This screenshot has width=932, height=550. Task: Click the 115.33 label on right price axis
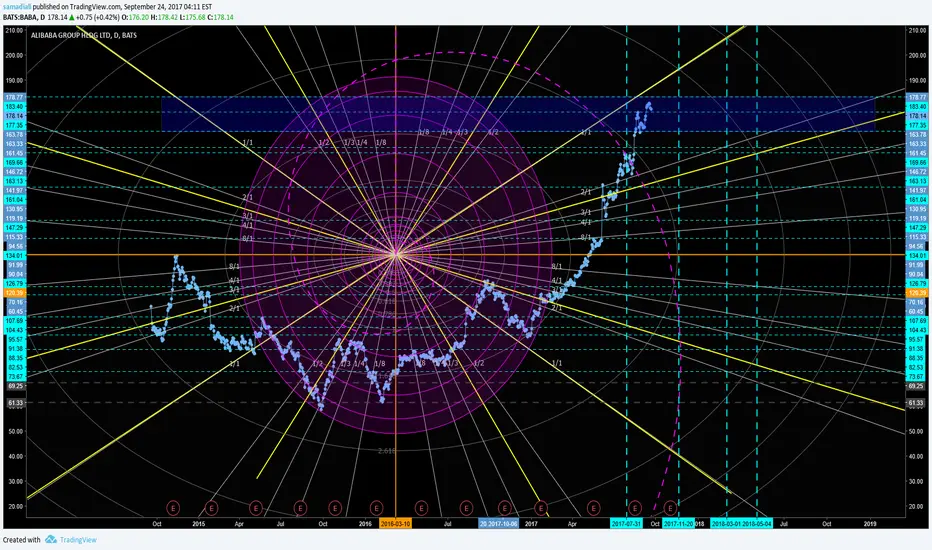click(917, 237)
